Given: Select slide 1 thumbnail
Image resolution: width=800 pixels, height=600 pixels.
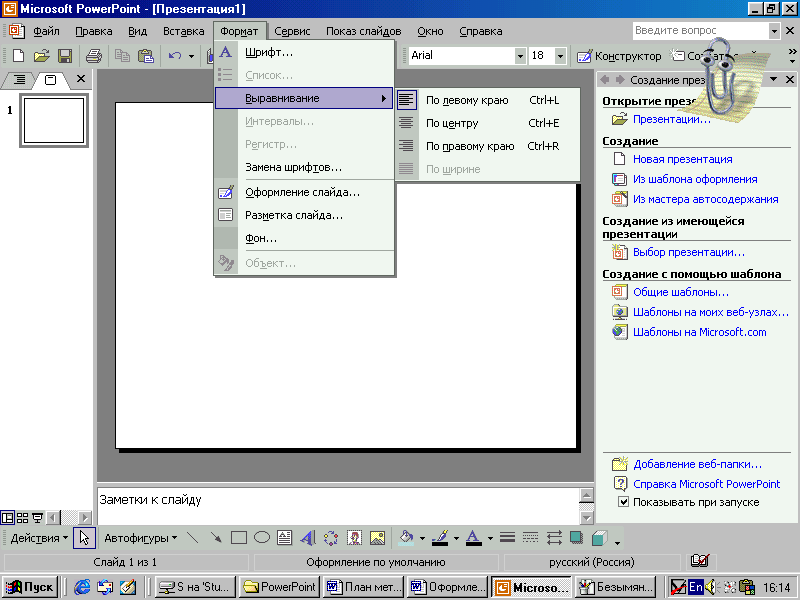Looking at the screenshot, I should [x=54, y=120].
